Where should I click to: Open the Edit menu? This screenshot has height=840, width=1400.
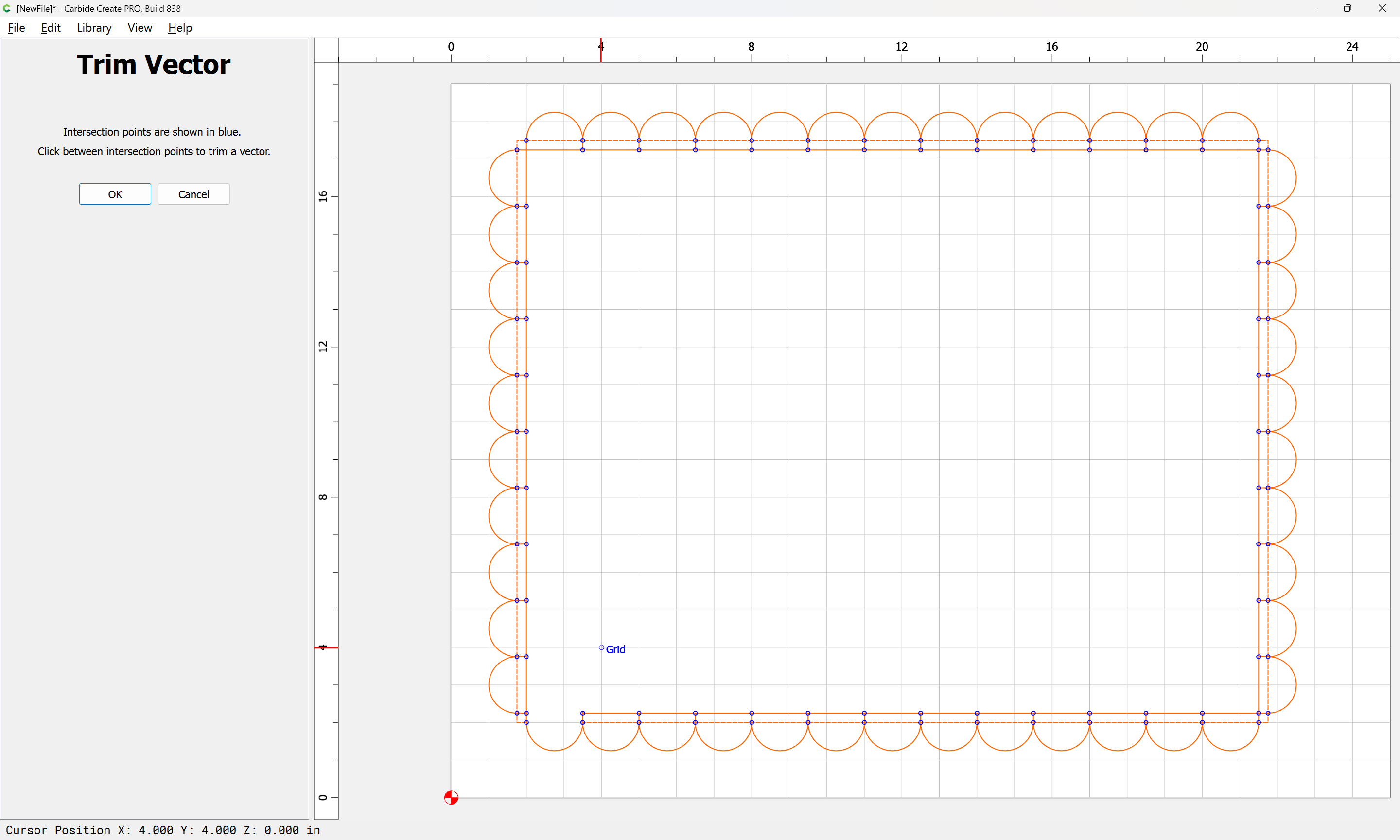[x=51, y=28]
